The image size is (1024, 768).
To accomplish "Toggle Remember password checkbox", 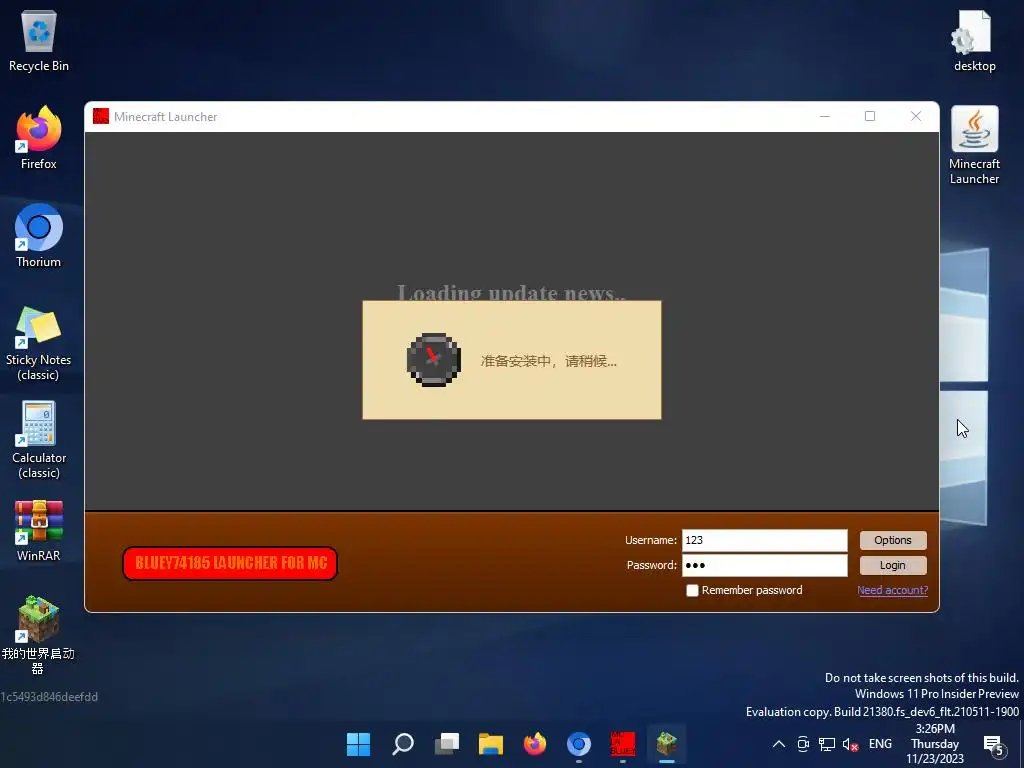I will 692,590.
